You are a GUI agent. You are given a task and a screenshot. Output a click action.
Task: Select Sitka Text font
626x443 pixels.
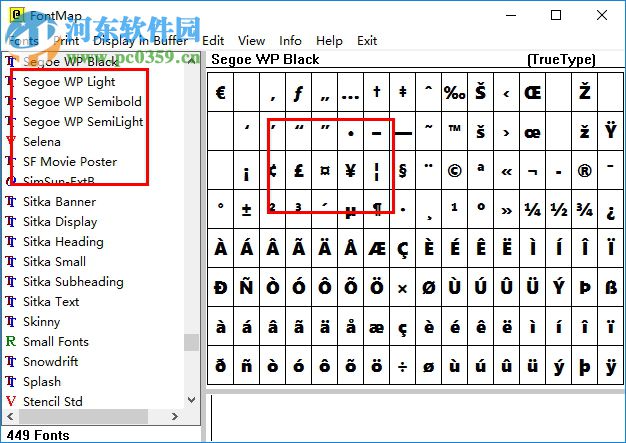[51, 301]
